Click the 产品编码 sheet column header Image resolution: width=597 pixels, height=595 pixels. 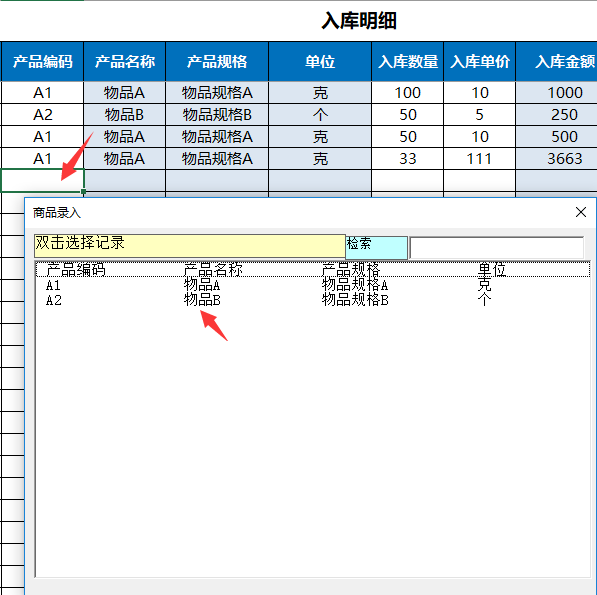pos(42,61)
